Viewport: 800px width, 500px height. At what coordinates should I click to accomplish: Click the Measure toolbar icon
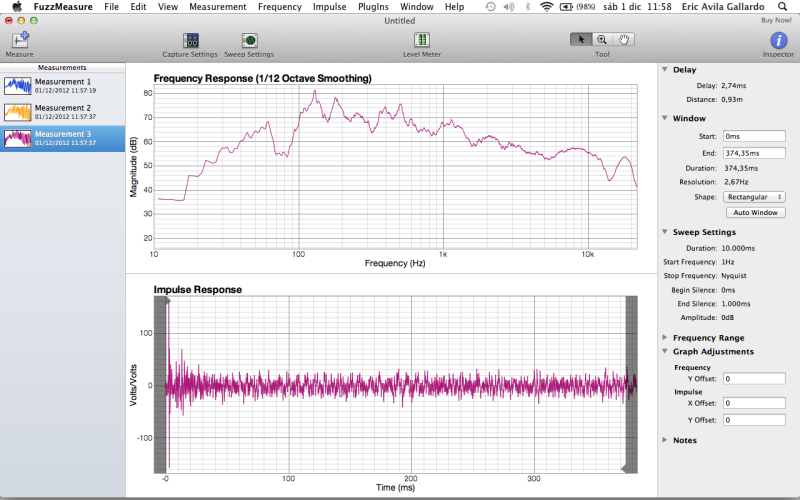tap(19, 40)
